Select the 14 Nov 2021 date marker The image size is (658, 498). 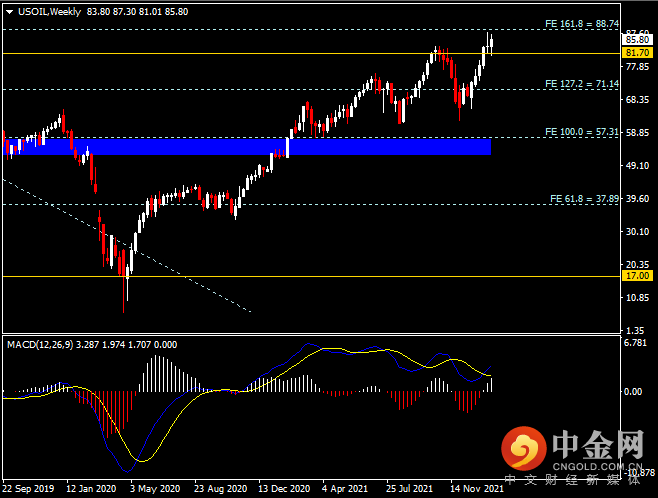[477, 489]
